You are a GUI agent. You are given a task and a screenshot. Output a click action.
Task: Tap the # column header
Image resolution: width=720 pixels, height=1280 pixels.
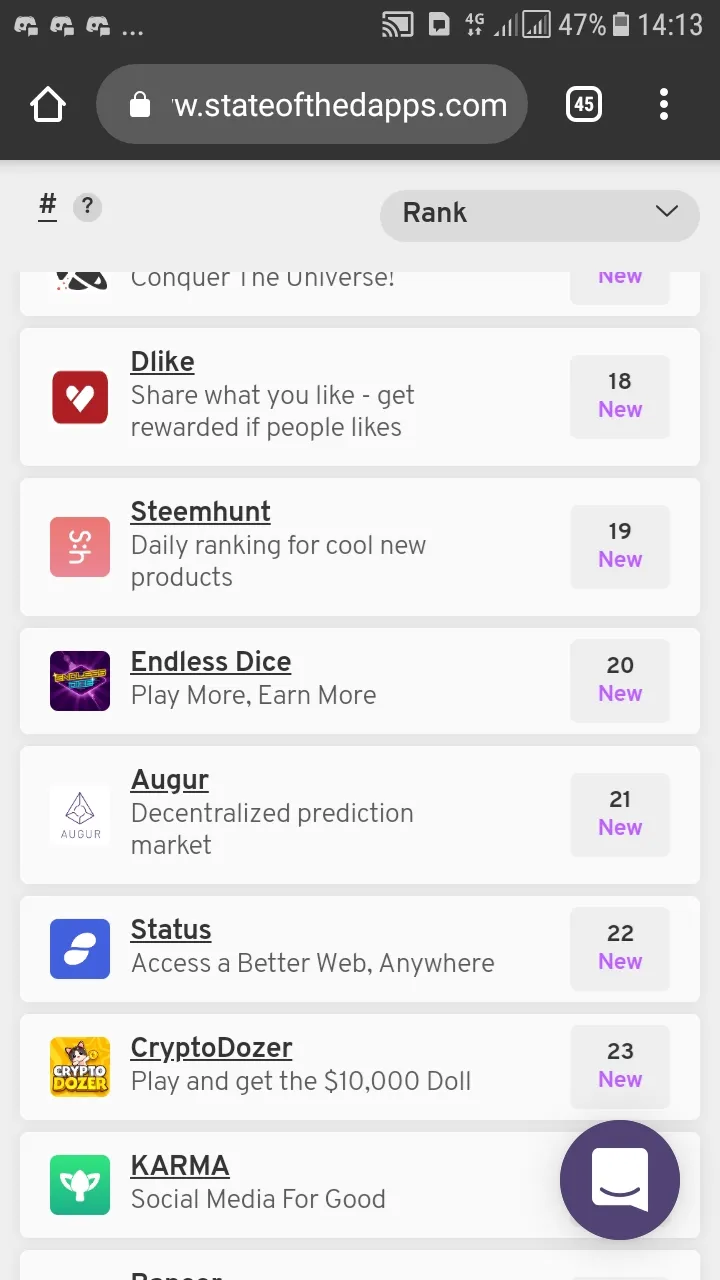tap(47, 206)
